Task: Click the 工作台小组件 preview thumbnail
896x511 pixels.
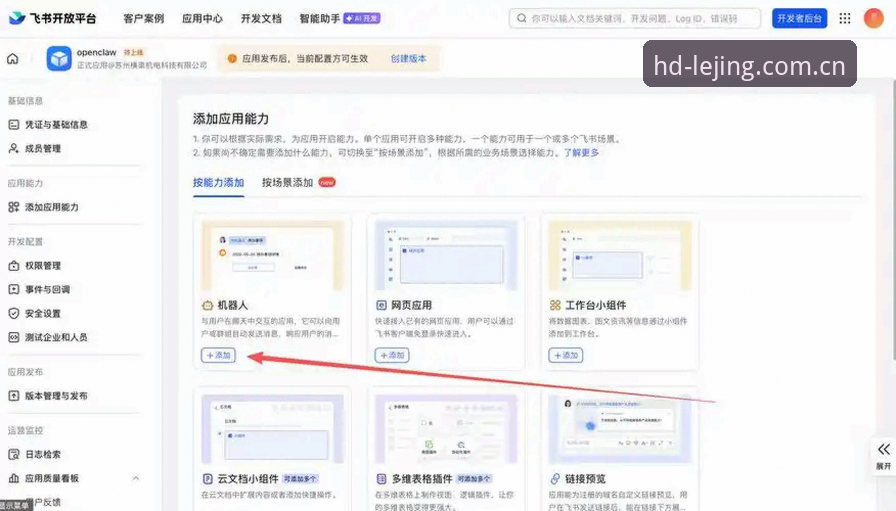Action: pyautogui.click(x=620, y=256)
